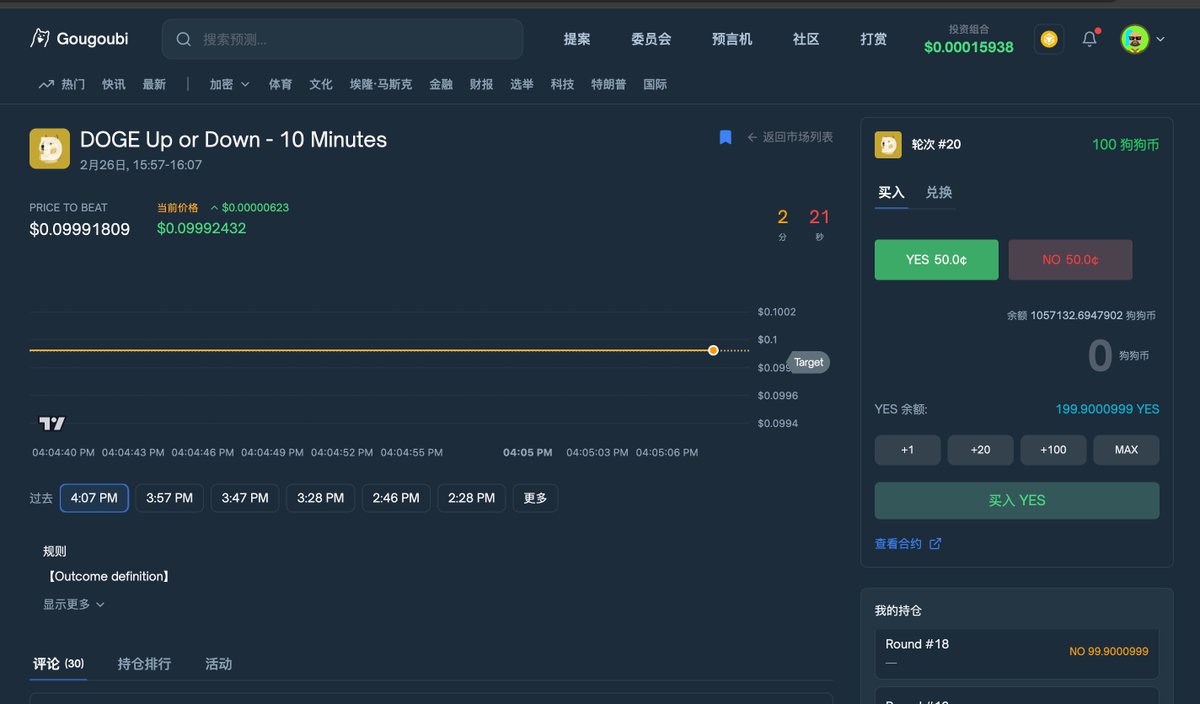Click the external link icon beside 查看合约
This screenshot has height=704, width=1200.
[x=936, y=544]
